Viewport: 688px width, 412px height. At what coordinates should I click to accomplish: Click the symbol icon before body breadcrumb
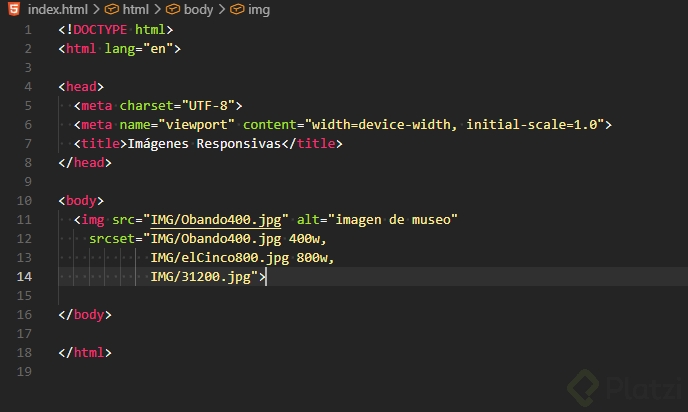(x=173, y=9)
